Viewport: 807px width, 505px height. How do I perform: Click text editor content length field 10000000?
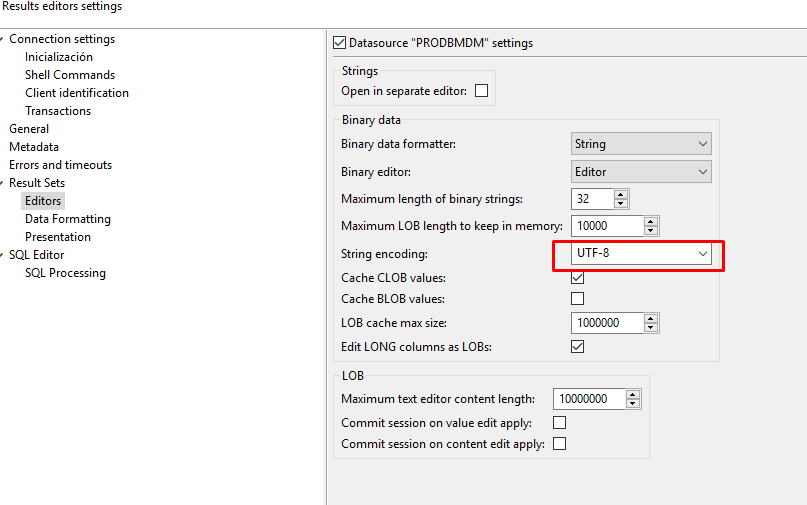(590, 399)
